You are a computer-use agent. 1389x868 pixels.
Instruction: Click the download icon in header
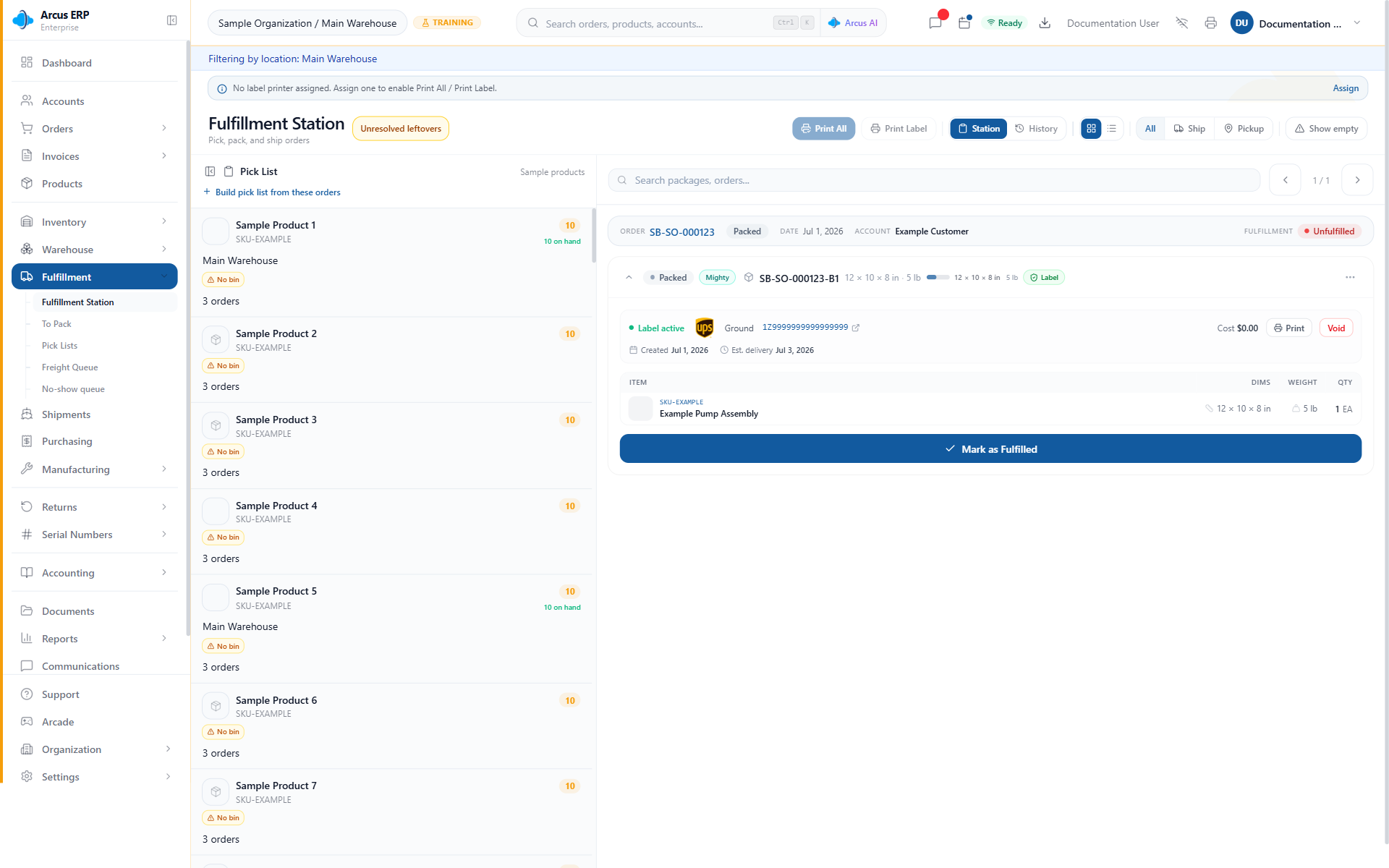click(1045, 23)
